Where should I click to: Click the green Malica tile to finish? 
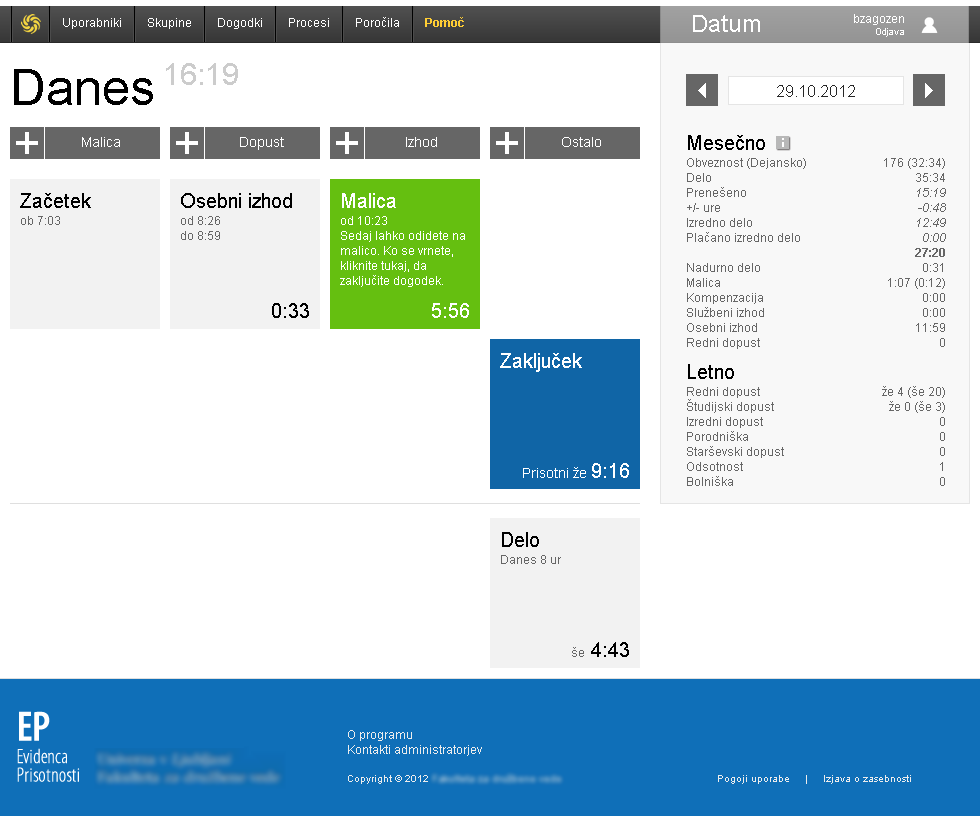(x=405, y=254)
